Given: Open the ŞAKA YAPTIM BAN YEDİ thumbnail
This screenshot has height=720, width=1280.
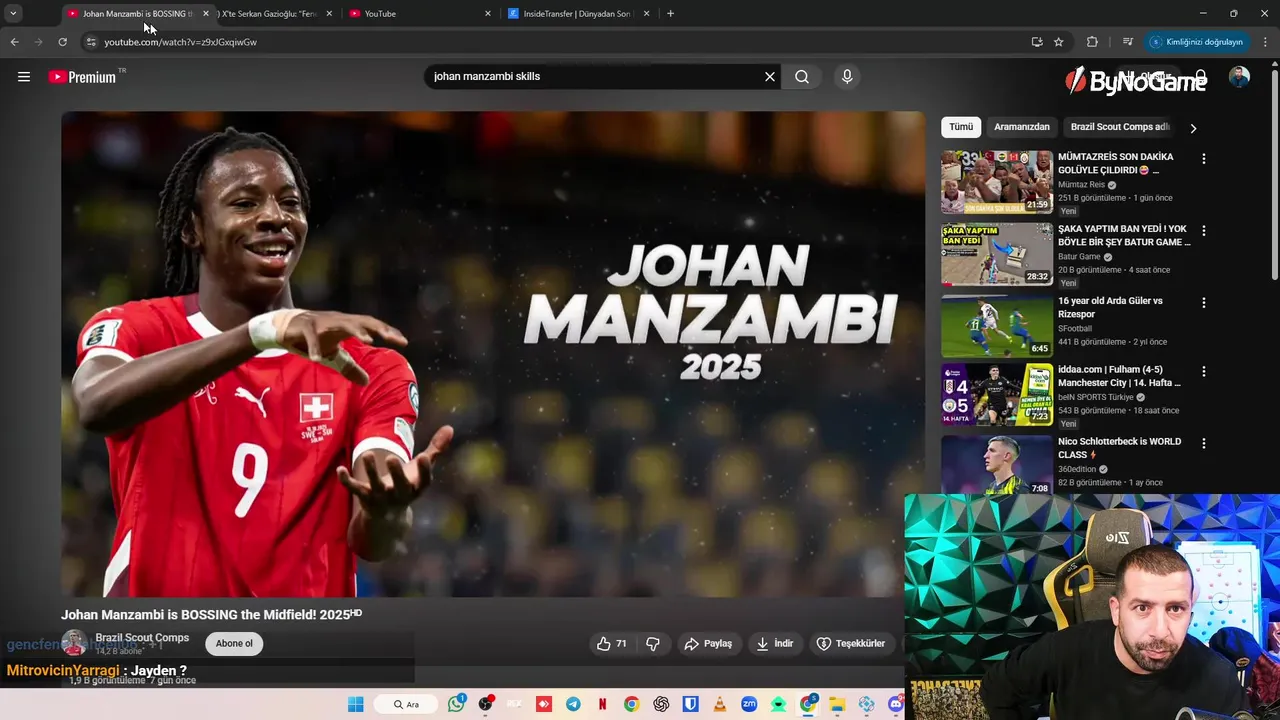Looking at the screenshot, I should (x=997, y=254).
